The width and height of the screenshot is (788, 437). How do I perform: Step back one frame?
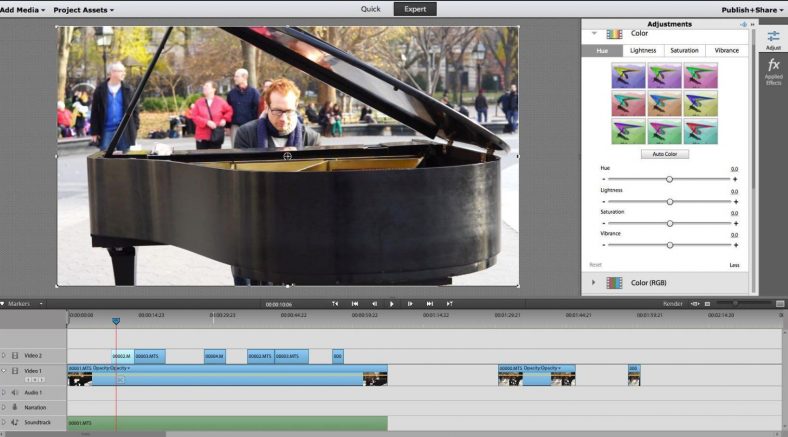tap(374, 303)
